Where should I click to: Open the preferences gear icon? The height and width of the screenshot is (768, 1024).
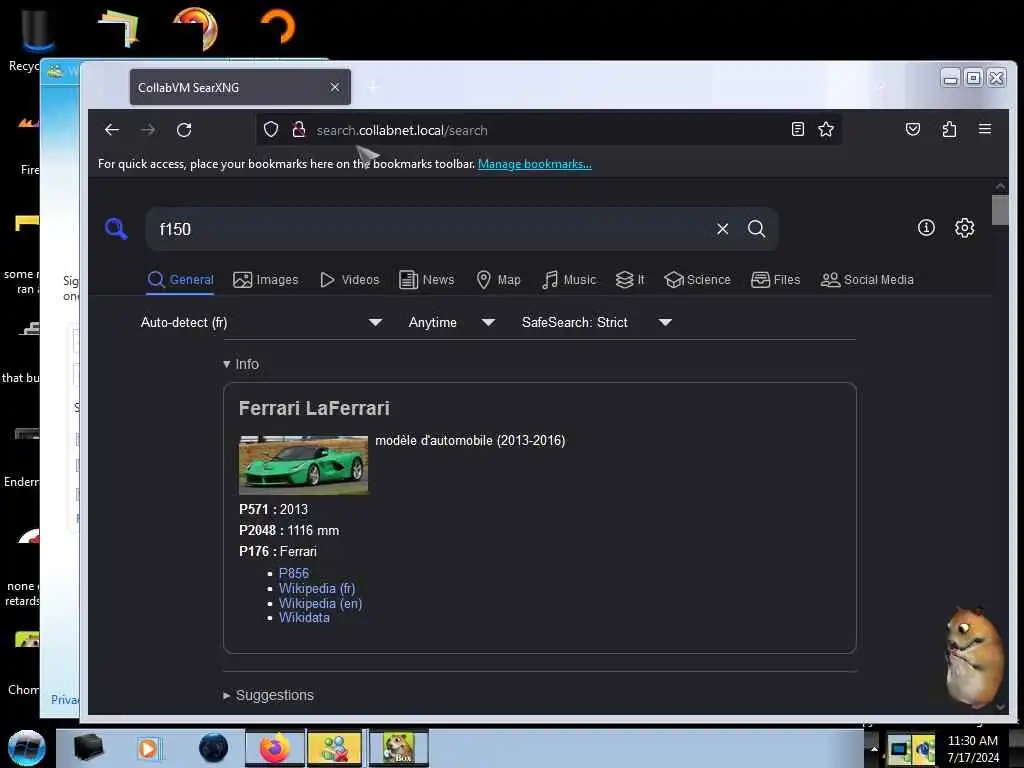click(x=965, y=227)
